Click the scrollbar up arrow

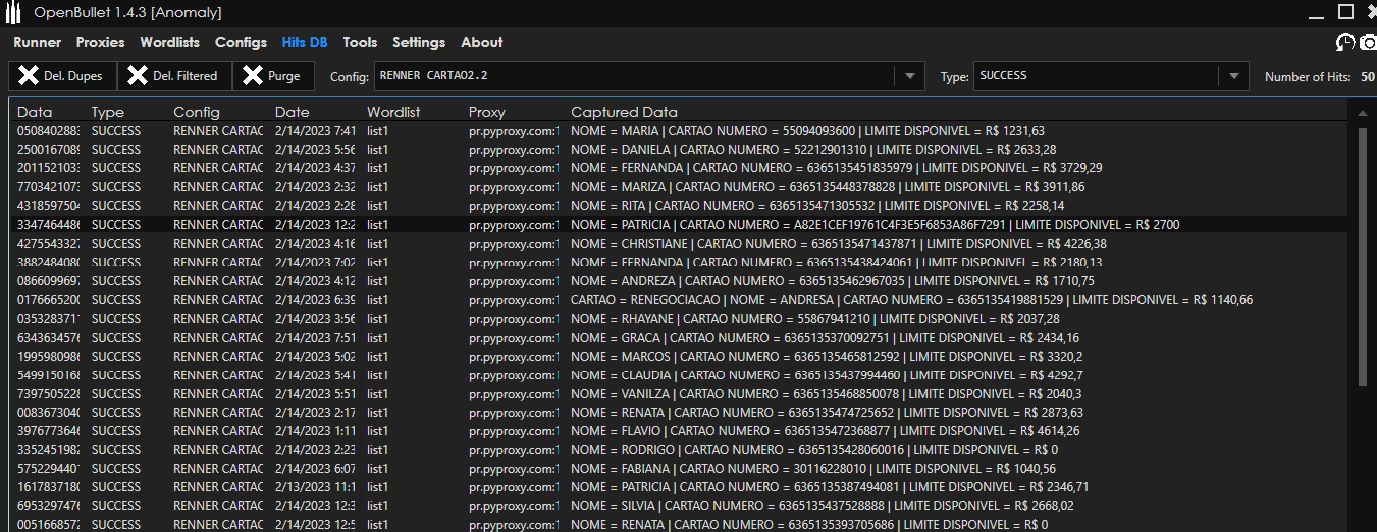click(1362, 113)
